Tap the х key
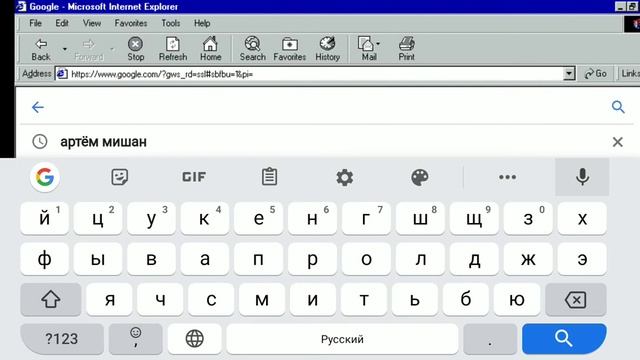 pyautogui.click(x=582, y=219)
